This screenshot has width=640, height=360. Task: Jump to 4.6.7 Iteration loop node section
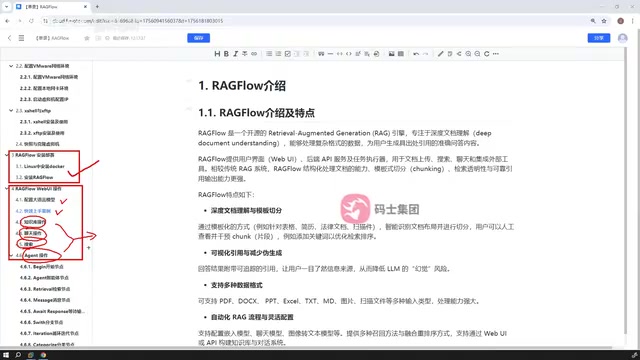49,333
